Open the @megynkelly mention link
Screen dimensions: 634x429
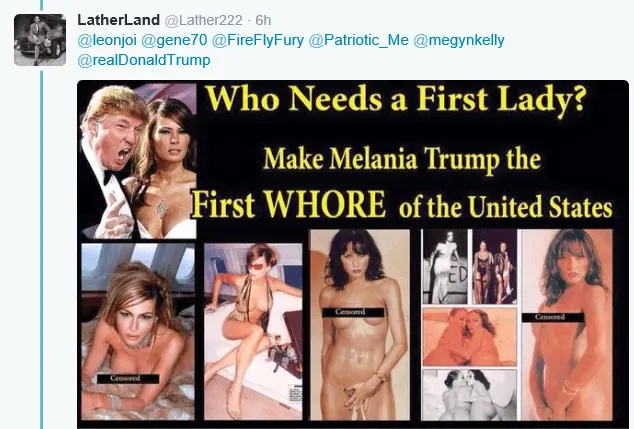[459, 40]
